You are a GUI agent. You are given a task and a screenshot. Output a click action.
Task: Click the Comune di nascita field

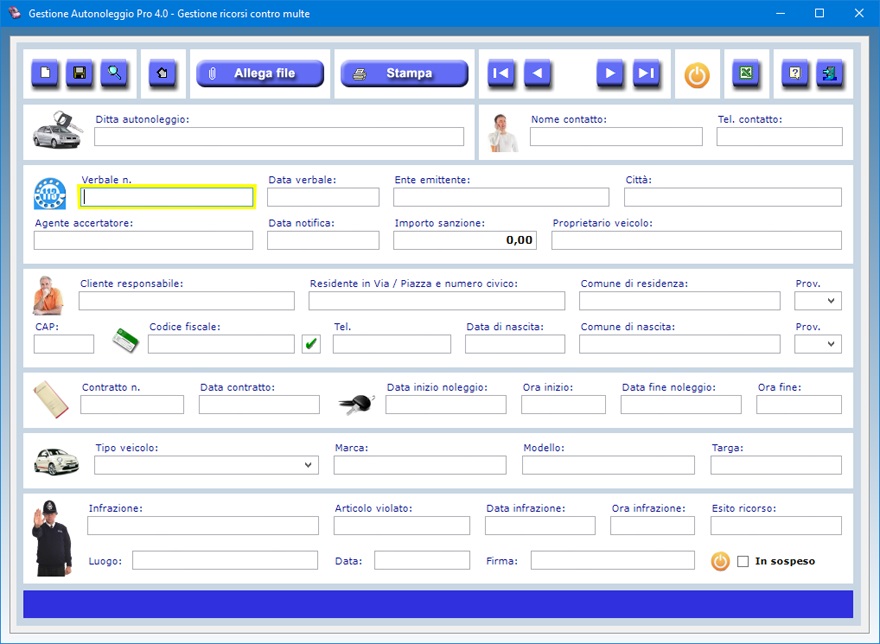pyautogui.click(x=680, y=344)
